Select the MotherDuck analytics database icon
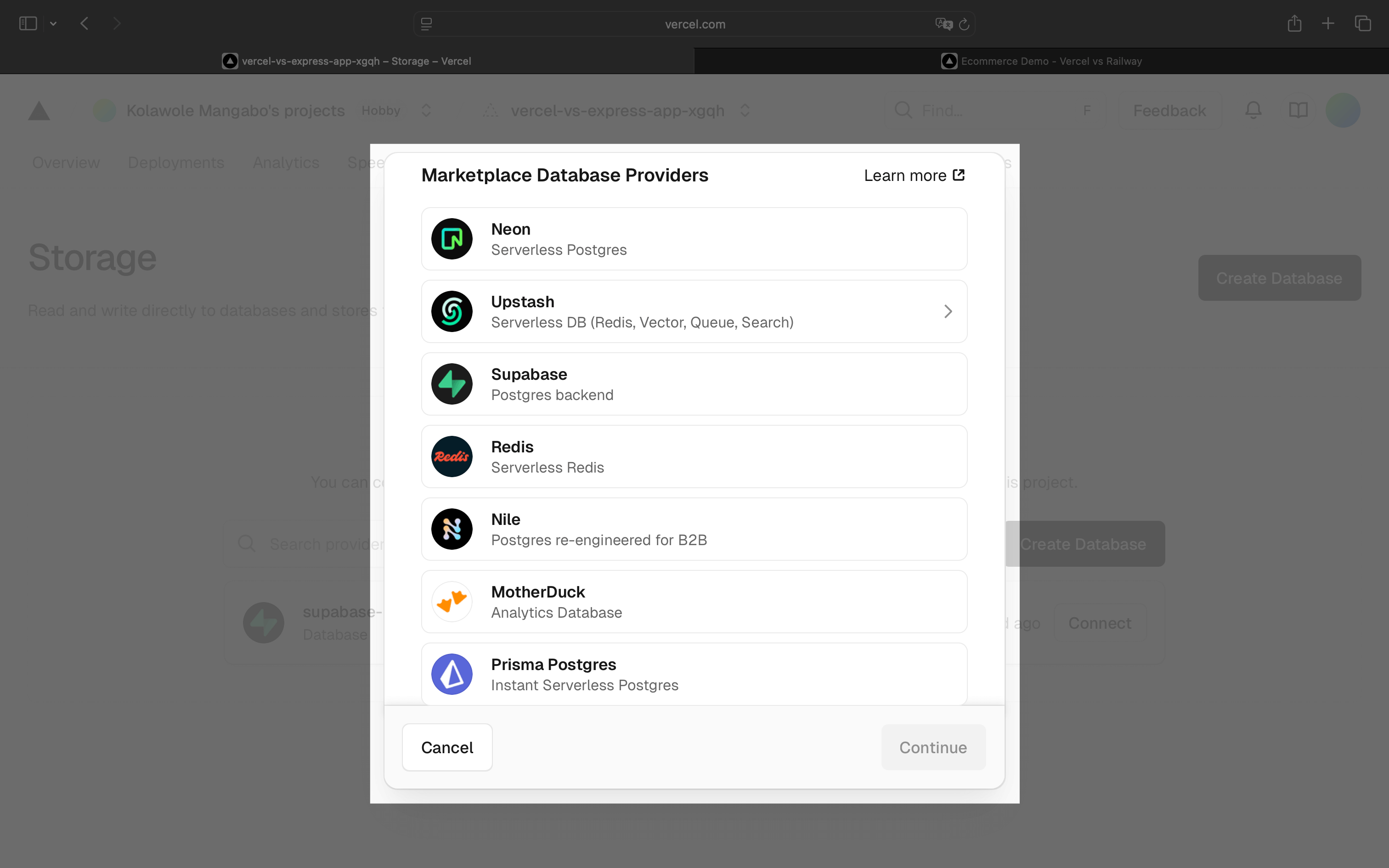 tap(452, 602)
